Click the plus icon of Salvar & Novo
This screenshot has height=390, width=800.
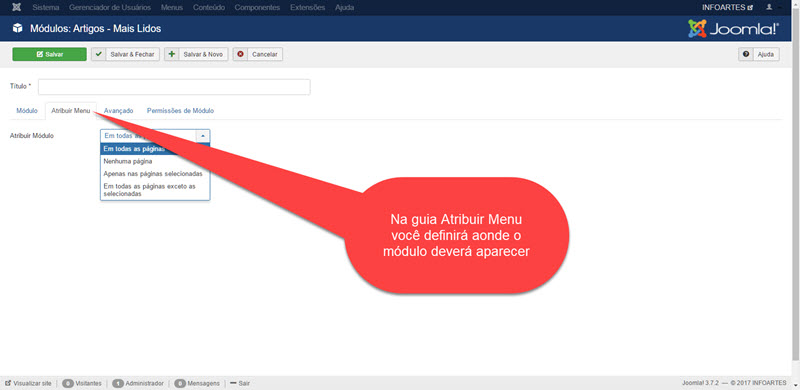point(171,54)
